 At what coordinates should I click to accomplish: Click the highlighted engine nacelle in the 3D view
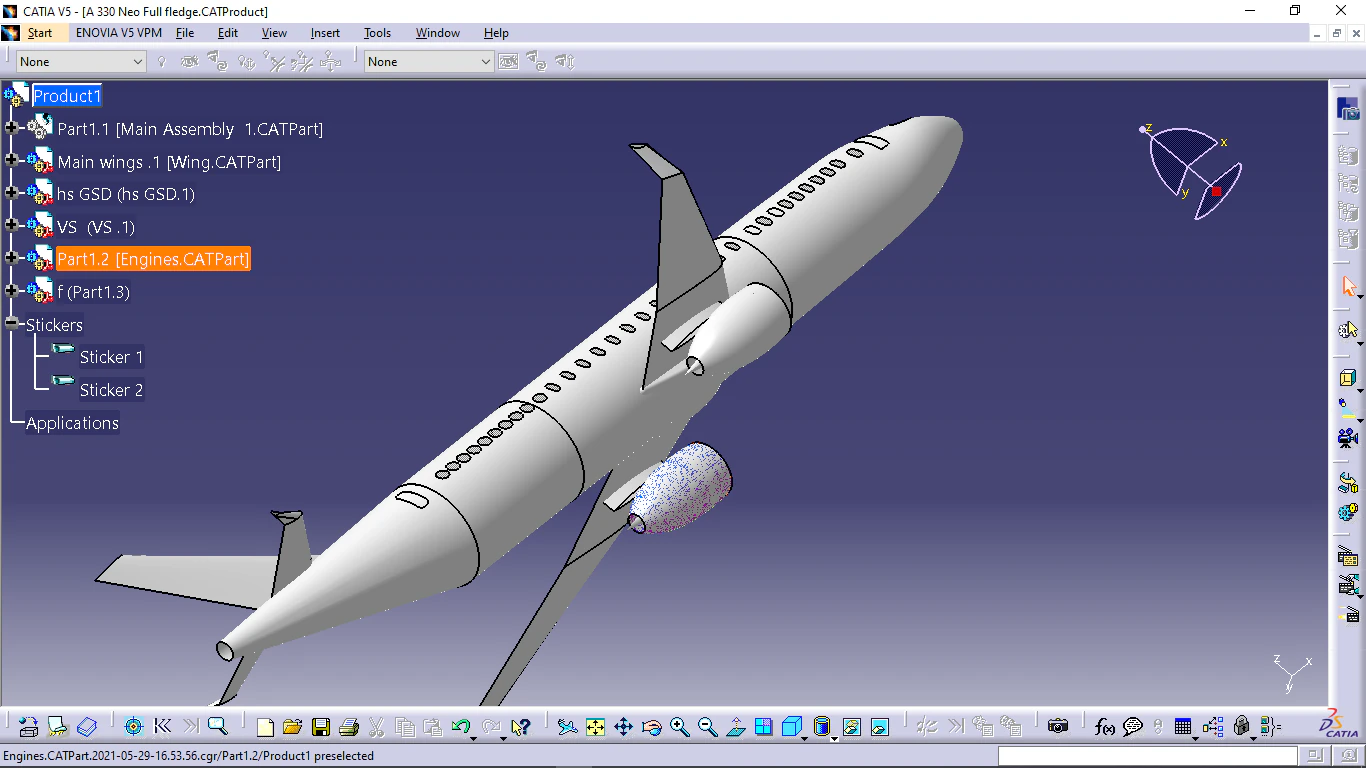click(682, 487)
